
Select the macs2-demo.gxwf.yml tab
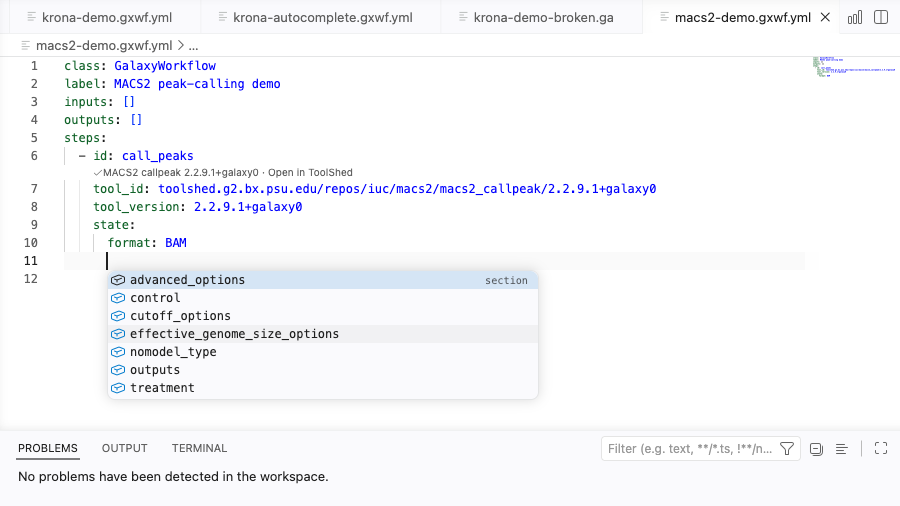point(742,17)
